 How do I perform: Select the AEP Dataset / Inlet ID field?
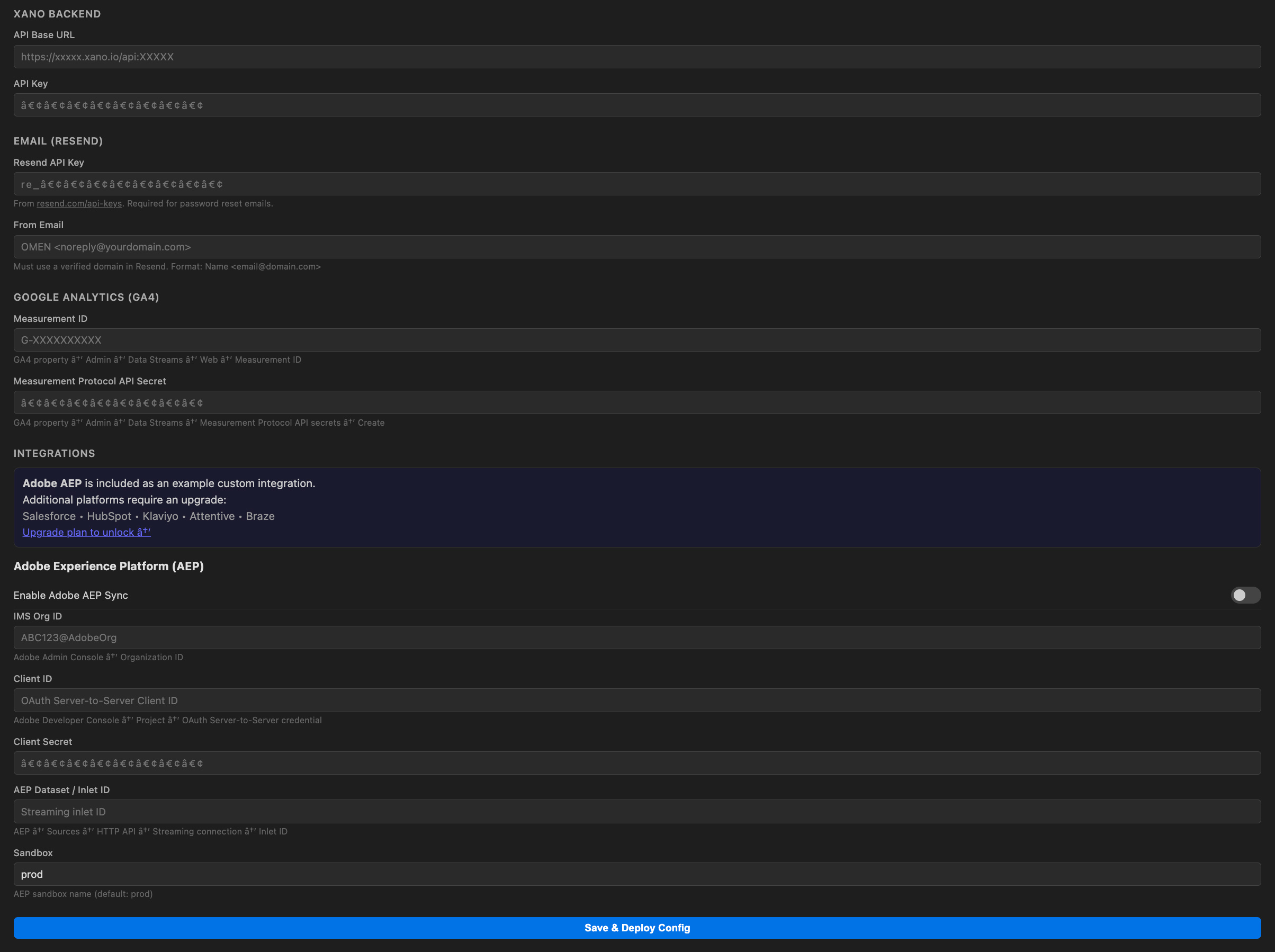tap(637, 812)
